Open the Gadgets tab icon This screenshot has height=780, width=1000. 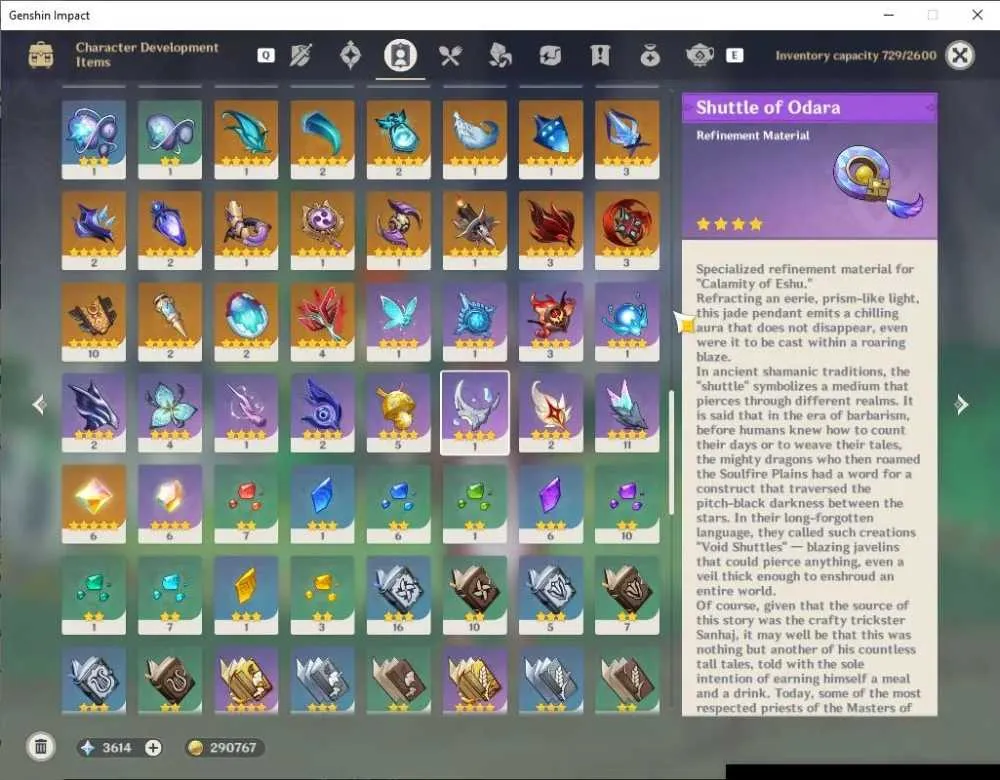click(x=550, y=55)
